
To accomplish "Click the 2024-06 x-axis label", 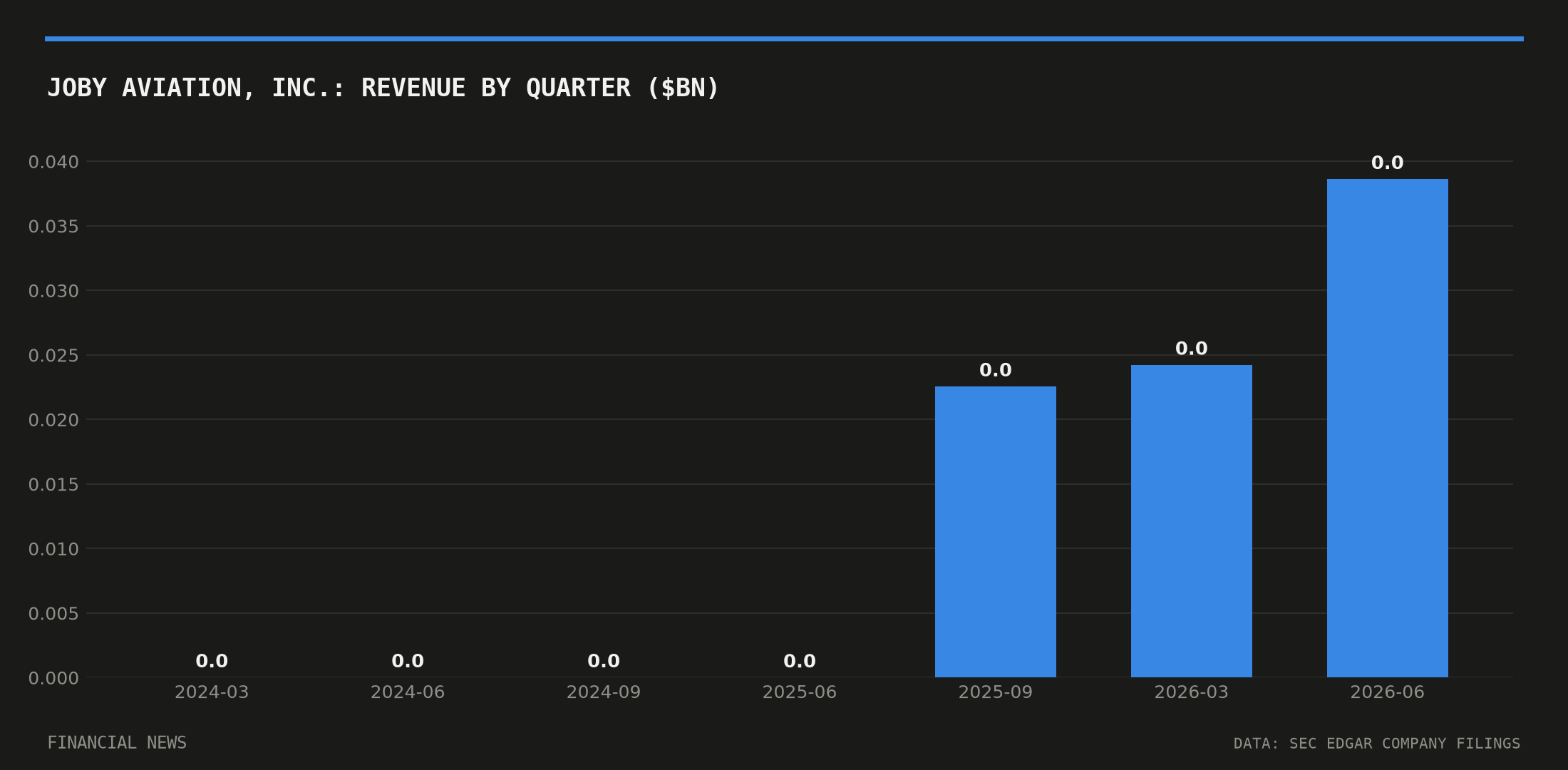I will [x=408, y=692].
